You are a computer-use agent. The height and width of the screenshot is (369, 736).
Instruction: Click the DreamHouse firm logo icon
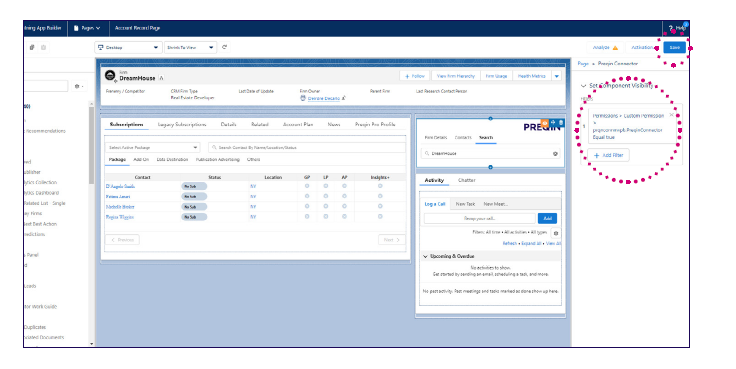click(x=110, y=75)
